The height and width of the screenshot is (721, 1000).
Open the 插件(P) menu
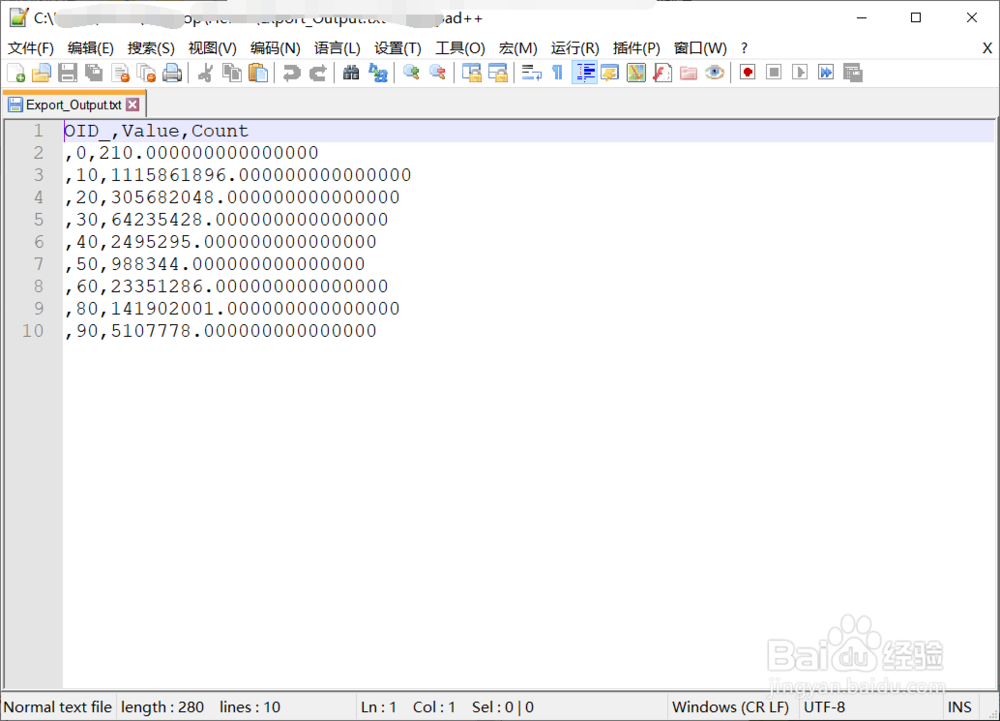click(636, 48)
